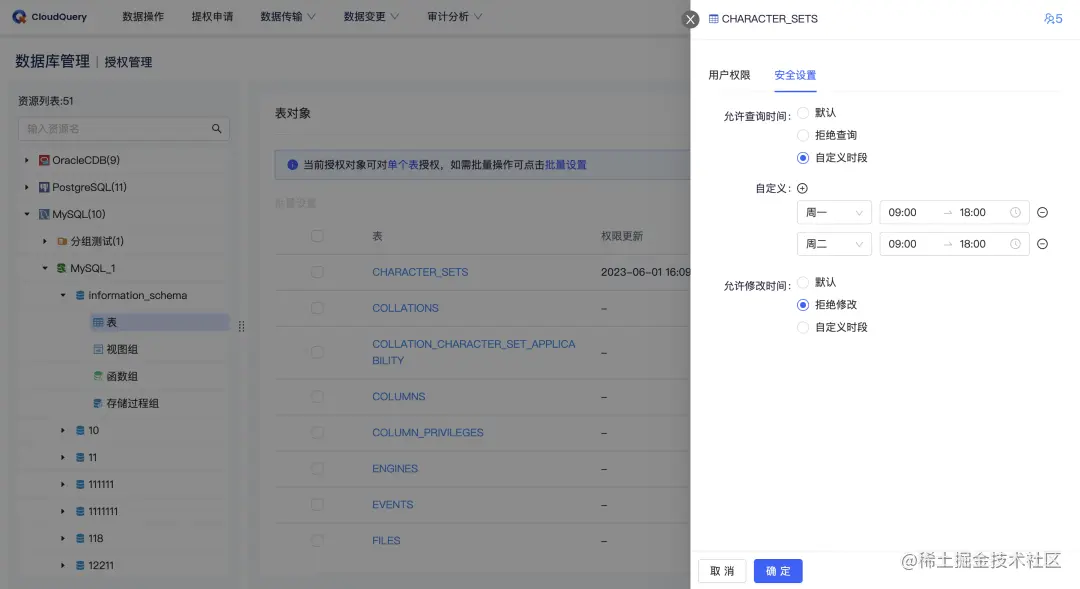Image resolution: width=1080 pixels, height=589 pixels.
Task: Click the 周二 end time 18:00 field
Action: tap(973, 244)
